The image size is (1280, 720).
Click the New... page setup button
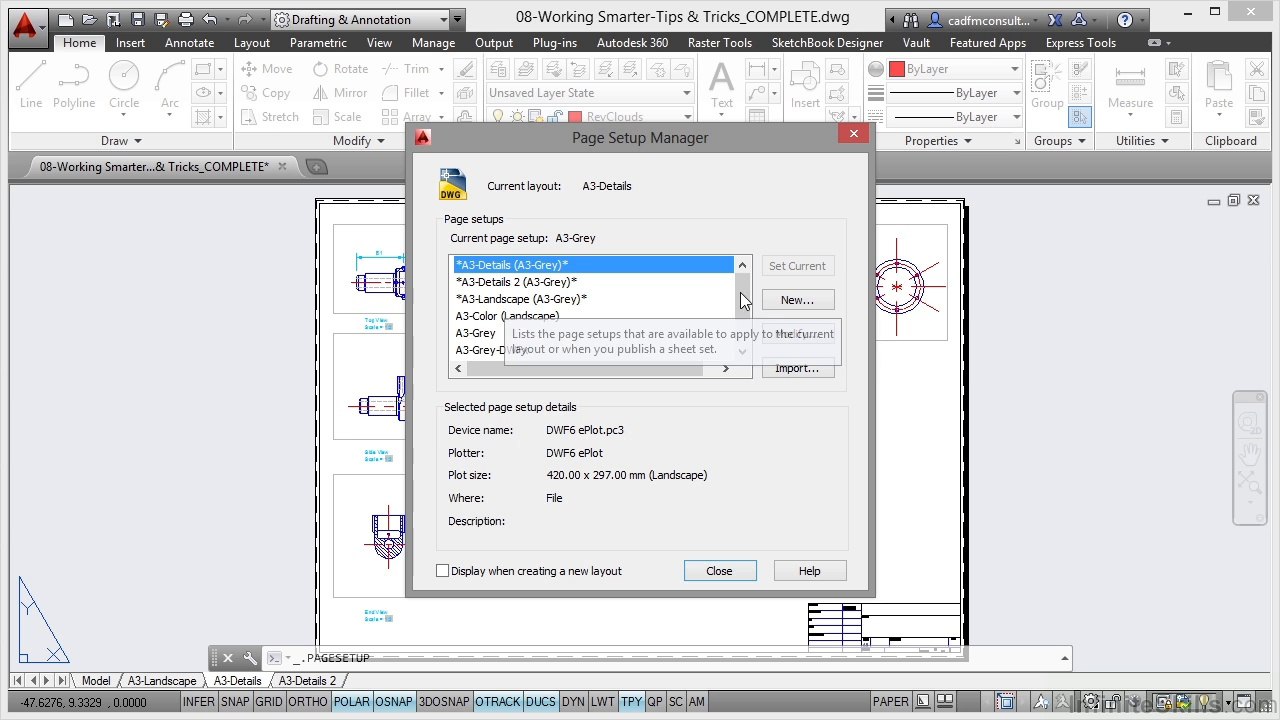[797, 300]
